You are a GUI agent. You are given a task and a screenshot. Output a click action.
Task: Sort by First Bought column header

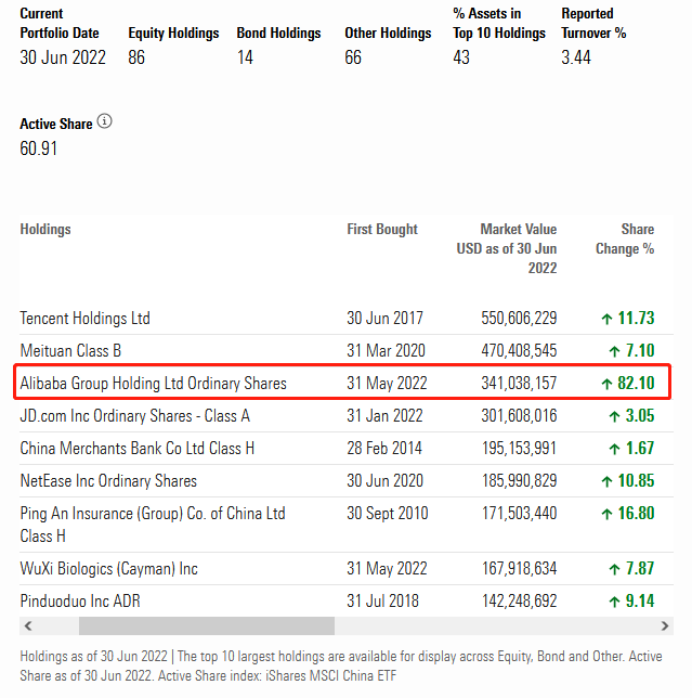[382, 229]
